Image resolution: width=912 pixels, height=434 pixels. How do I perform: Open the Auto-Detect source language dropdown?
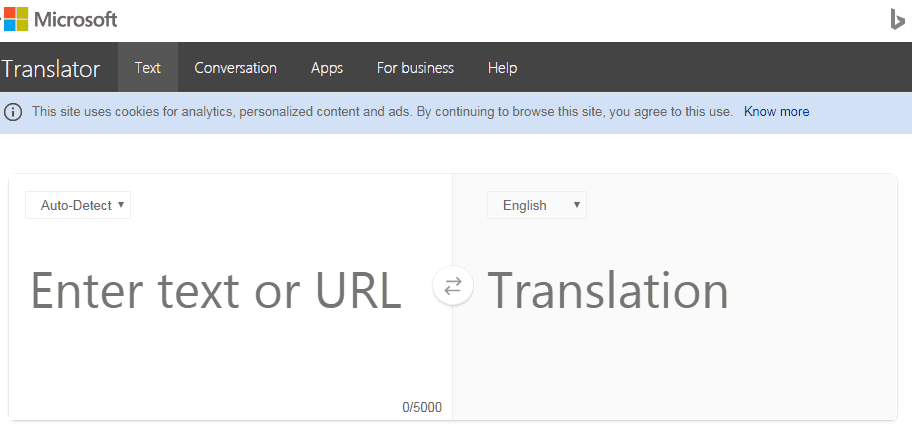(x=78, y=205)
